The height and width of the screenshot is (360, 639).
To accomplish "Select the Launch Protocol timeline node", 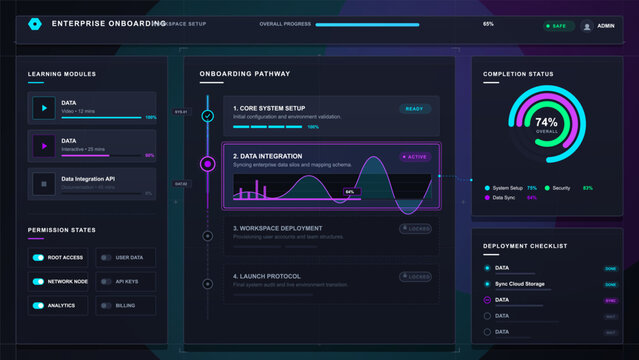I will click(x=207, y=284).
